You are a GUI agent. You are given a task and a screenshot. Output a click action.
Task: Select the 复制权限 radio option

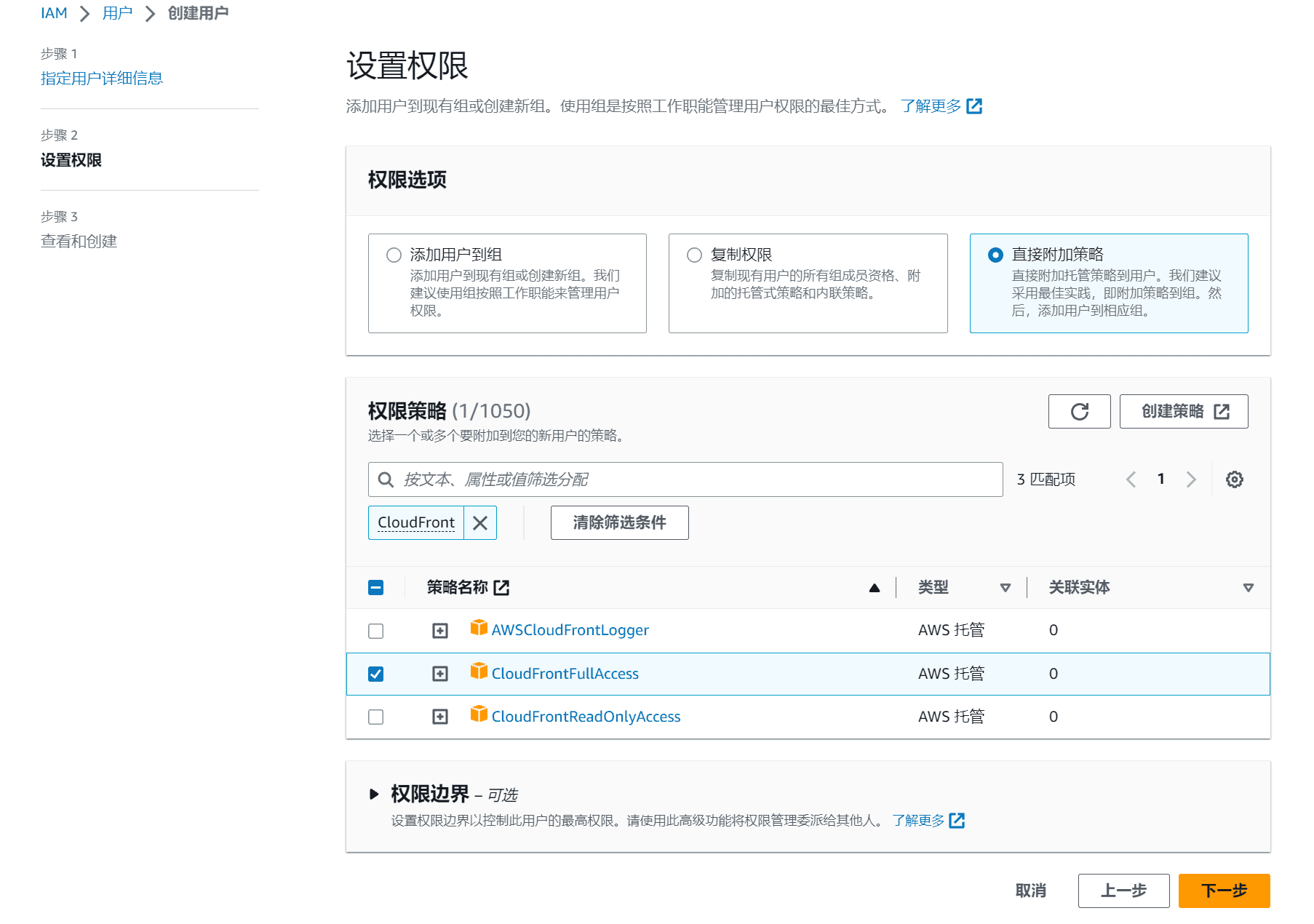click(694, 255)
